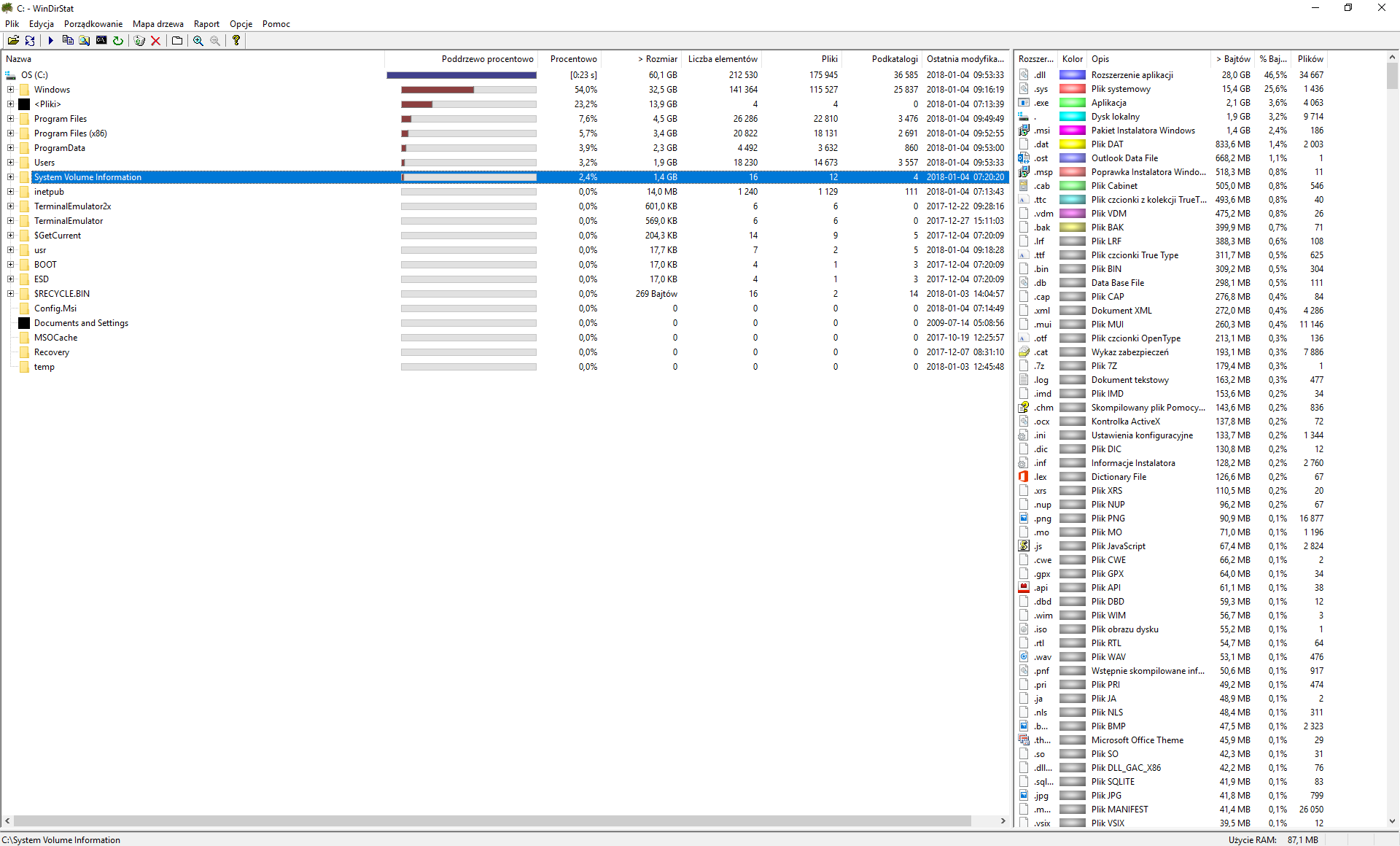Open the Opcje menu
This screenshot has width=1400, height=846.
(241, 24)
